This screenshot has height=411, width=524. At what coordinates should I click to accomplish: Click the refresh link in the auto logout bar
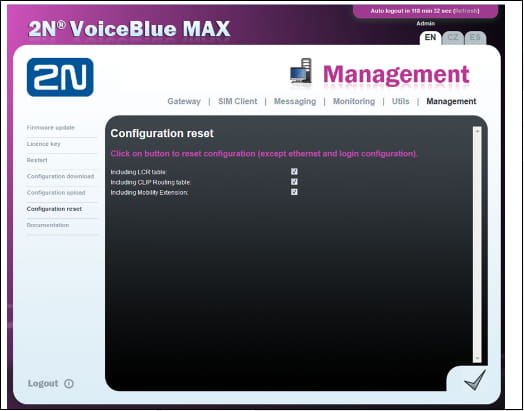click(x=466, y=11)
